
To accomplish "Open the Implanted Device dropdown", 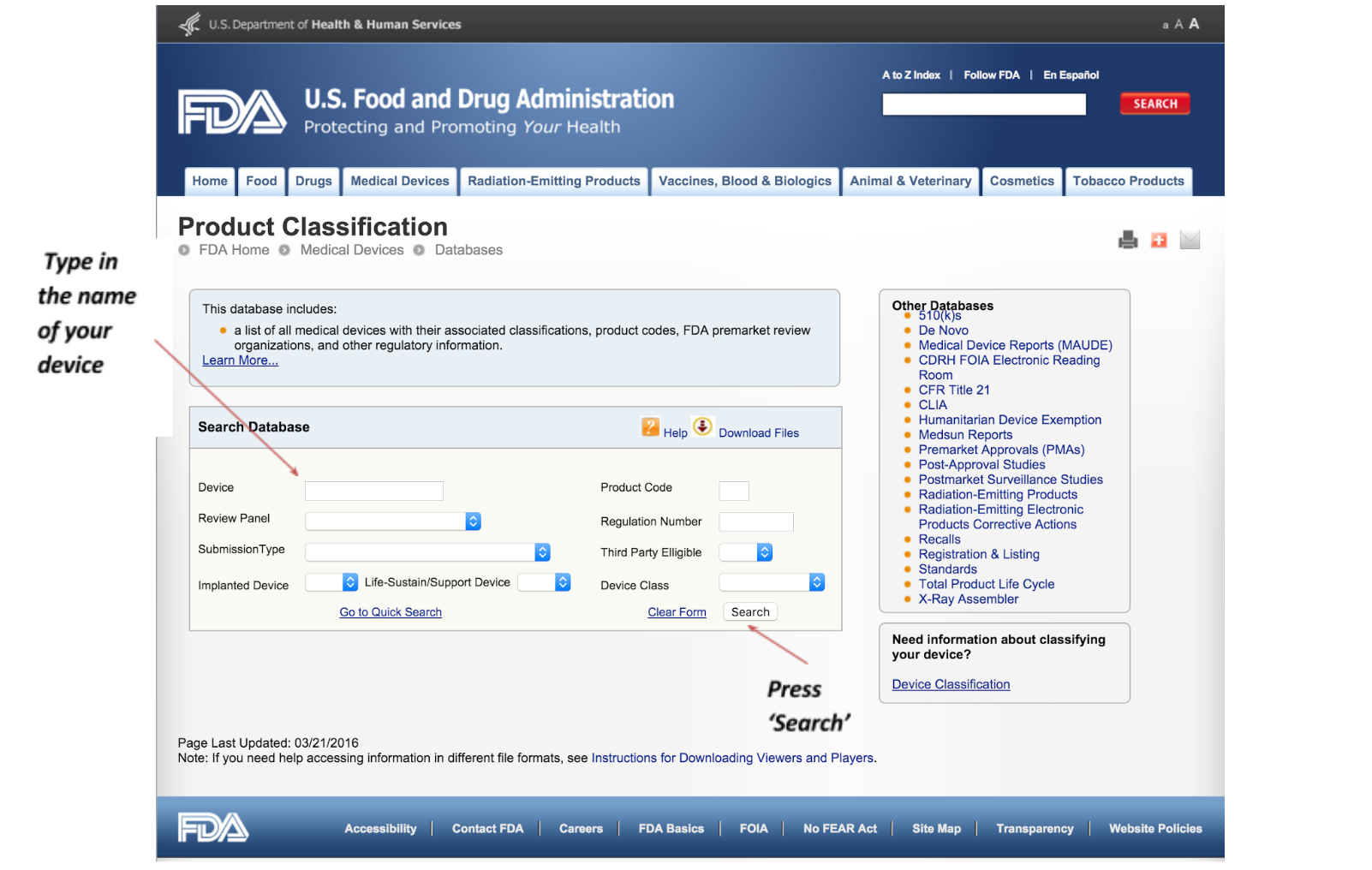I will (331, 582).
